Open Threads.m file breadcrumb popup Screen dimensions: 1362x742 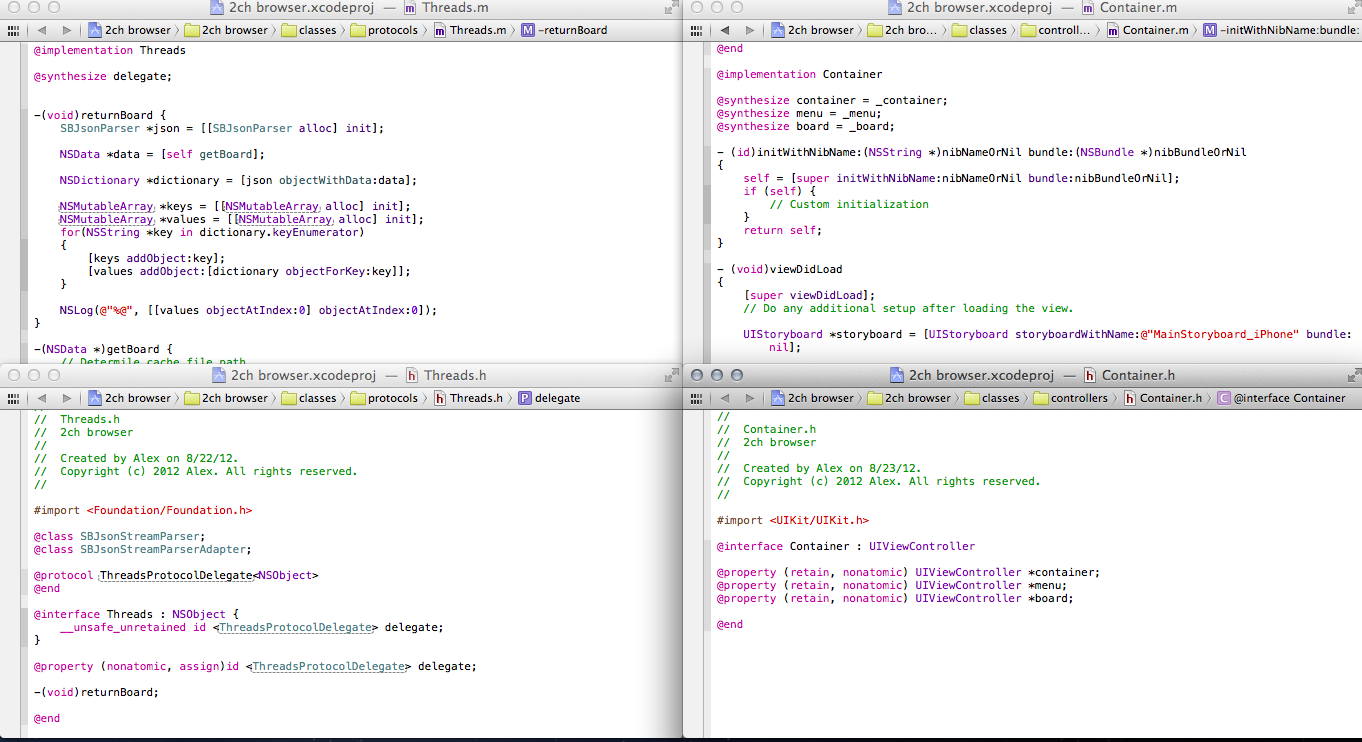tap(470, 30)
